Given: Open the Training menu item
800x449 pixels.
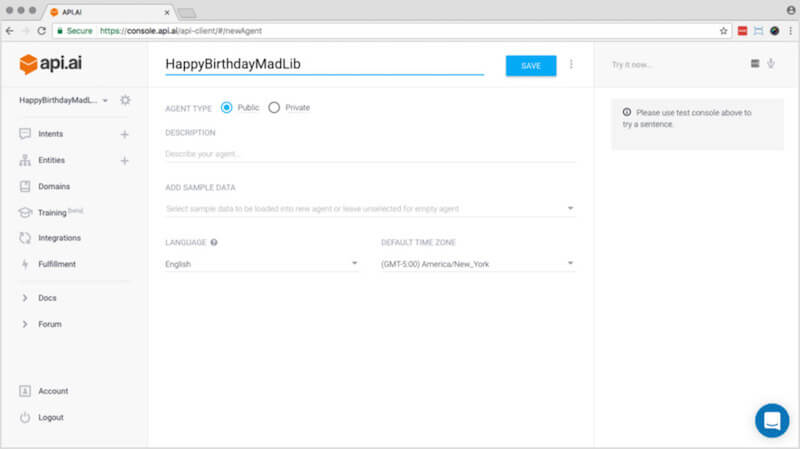Looking at the screenshot, I should (52, 213).
